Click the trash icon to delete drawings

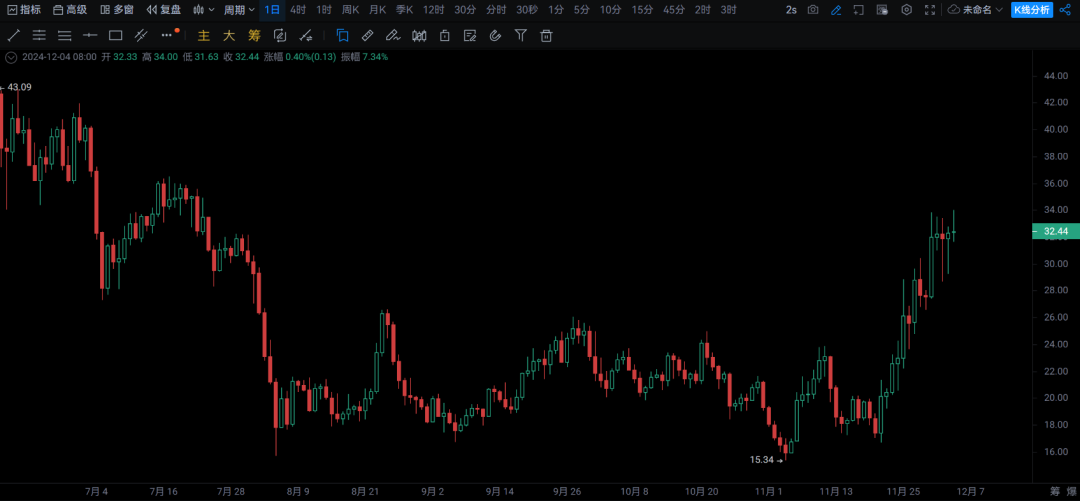tap(546, 35)
